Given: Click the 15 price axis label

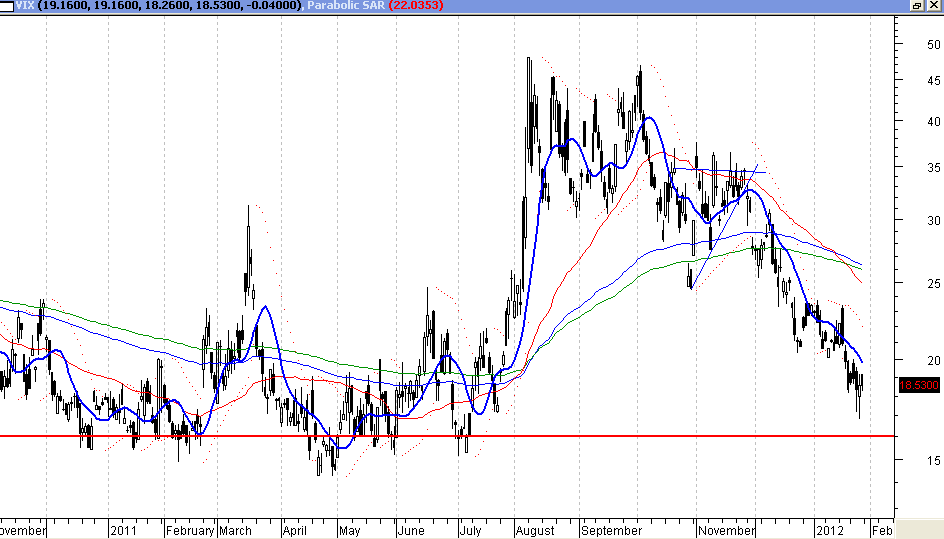Looking at the screenshot, I should pyautogui.click(x=934, y=460).
